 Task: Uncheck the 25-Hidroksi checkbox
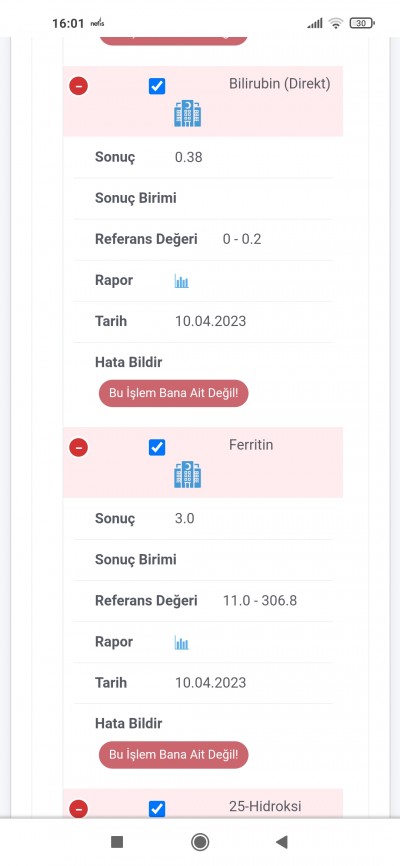[157, 809]
